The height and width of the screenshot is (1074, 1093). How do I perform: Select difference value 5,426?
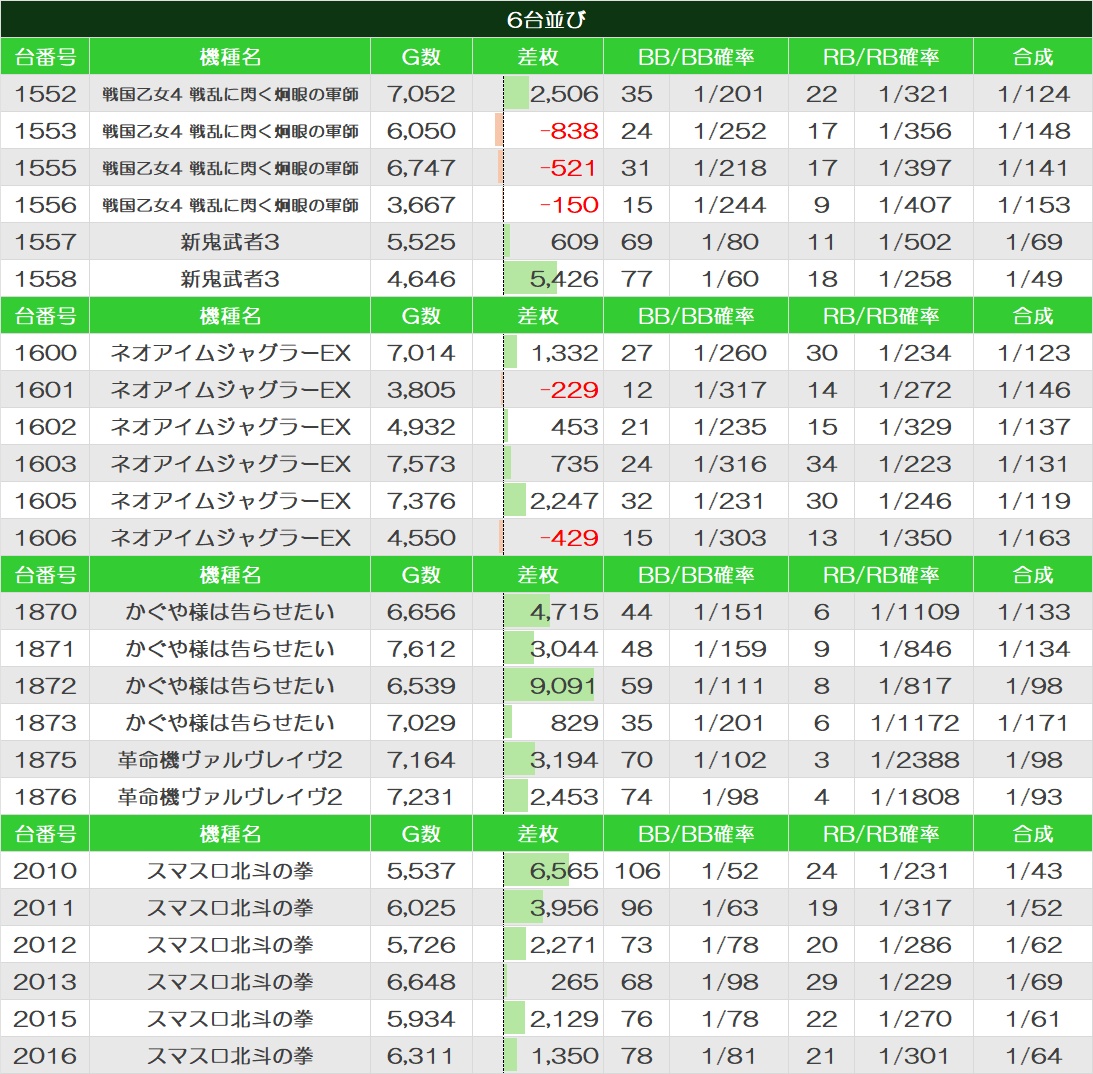[563, 279]
